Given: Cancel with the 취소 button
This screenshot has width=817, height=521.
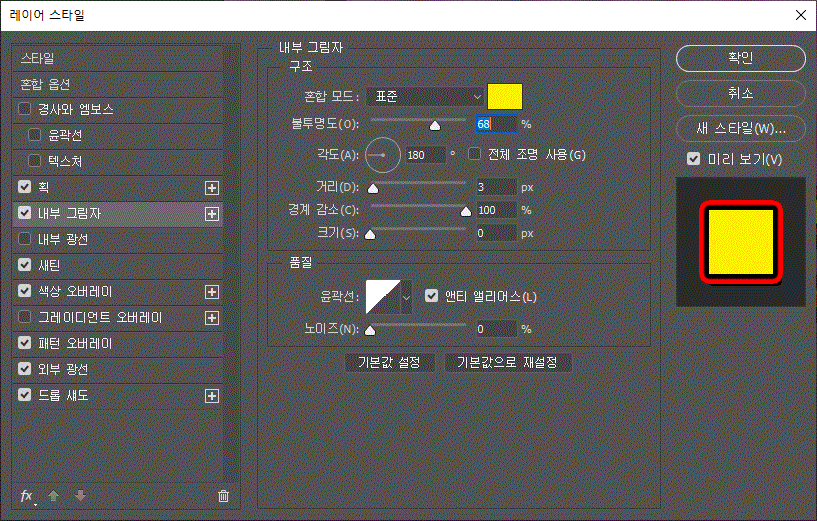Looking at the screenshot, I should pyautogui.click(x=740, y=94).
